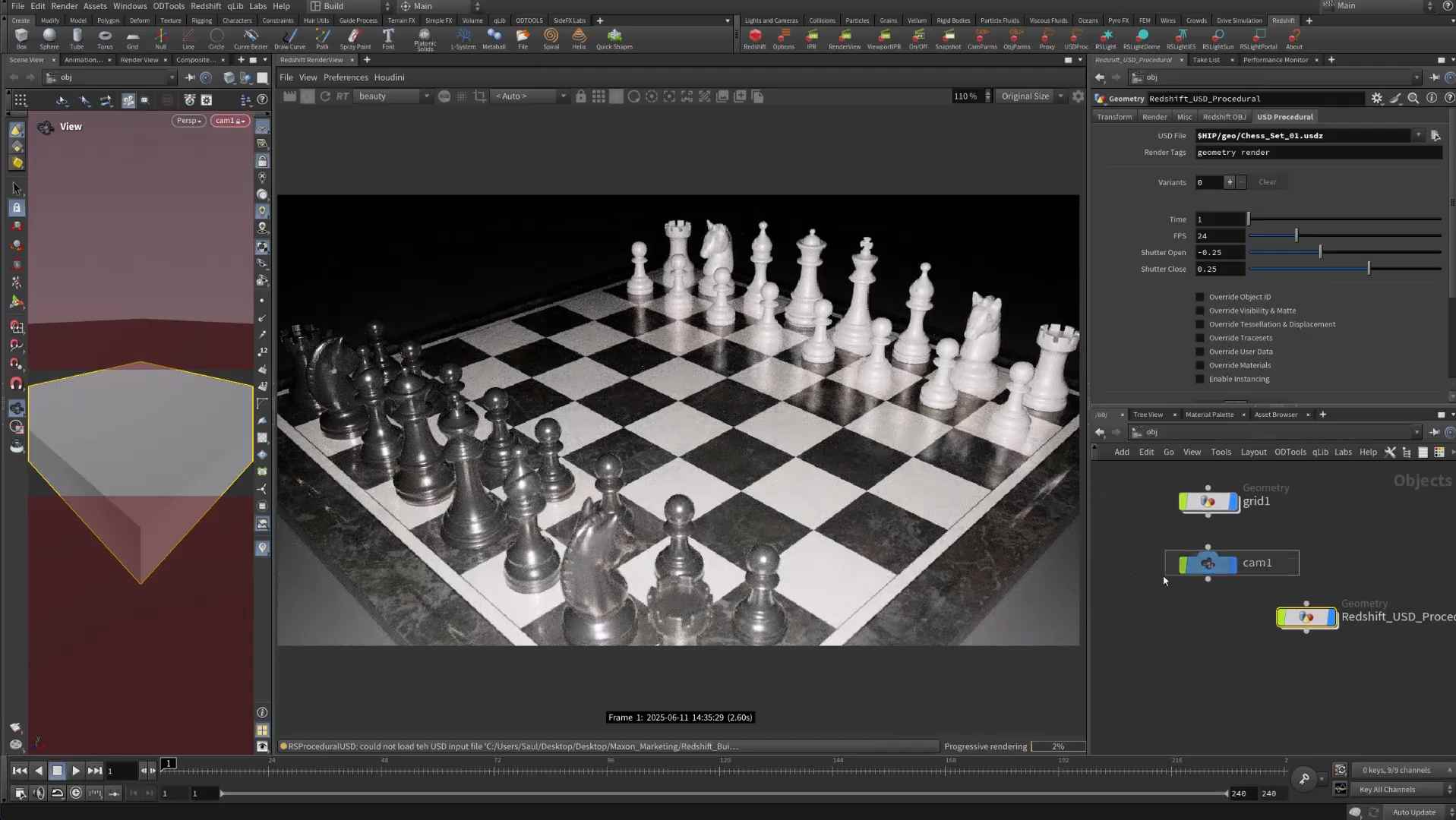The width and height of the screenshot is (1456, 820).
Task: Select the Helix shelf tool
Action: tap(579, 39)
